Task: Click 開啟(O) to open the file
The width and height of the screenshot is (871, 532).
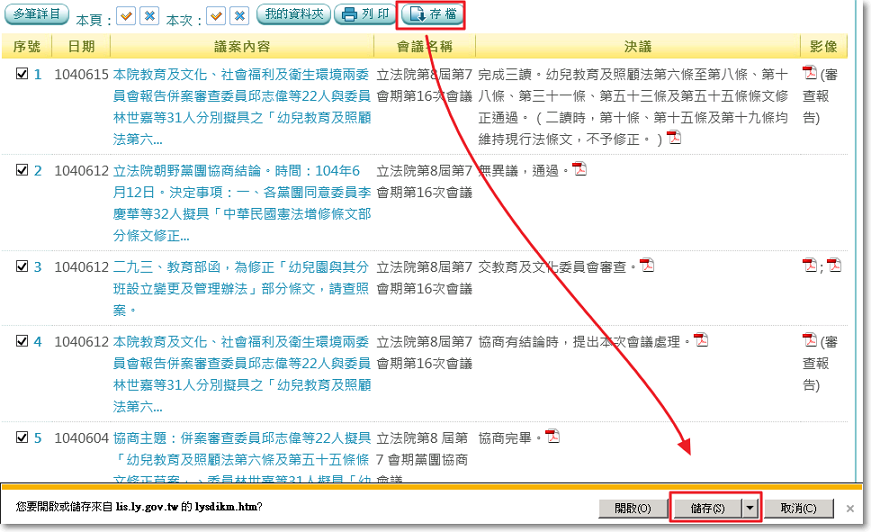Action: pyautogui.click(x=632, y=508)
